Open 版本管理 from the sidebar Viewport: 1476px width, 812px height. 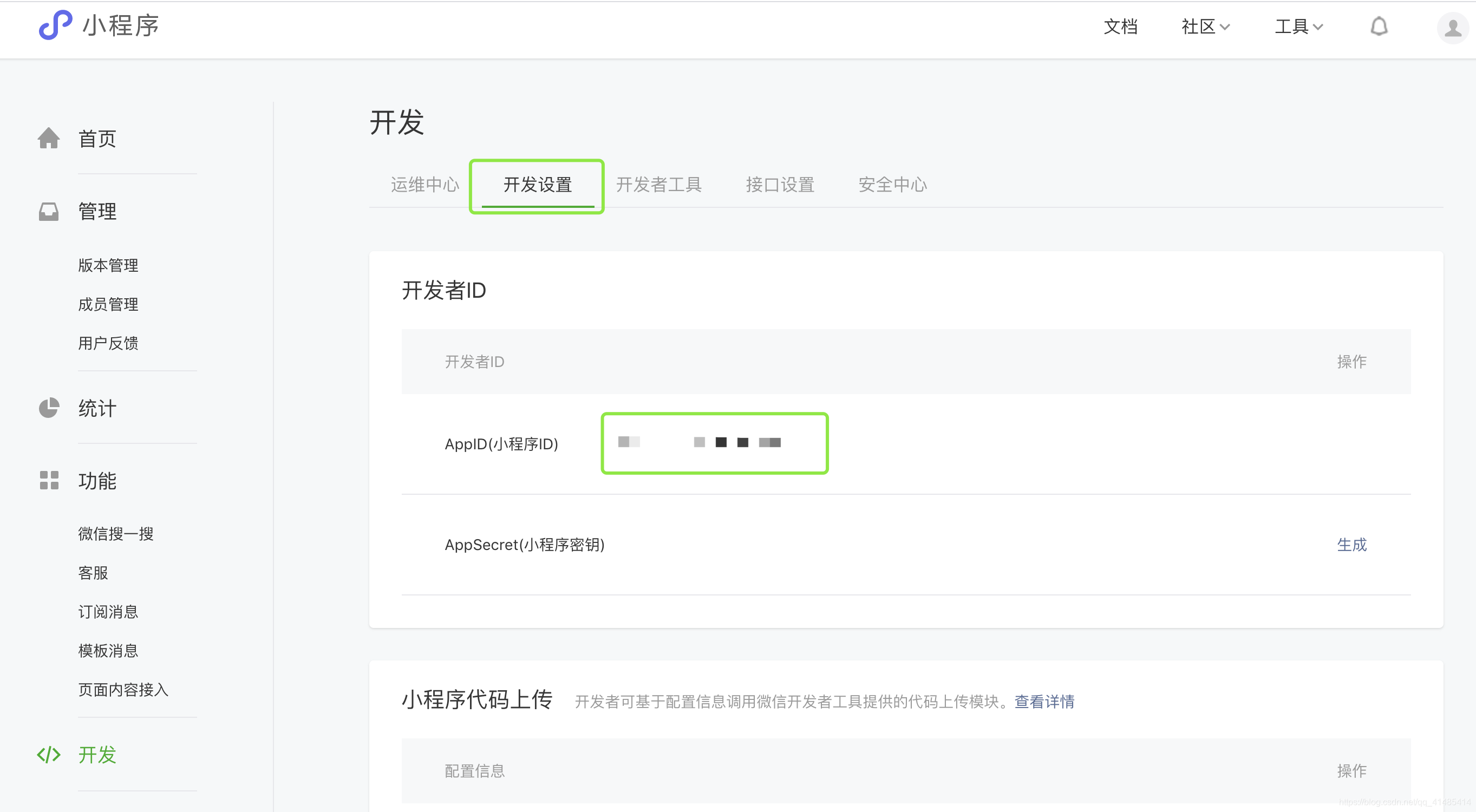tap(108, 265)
